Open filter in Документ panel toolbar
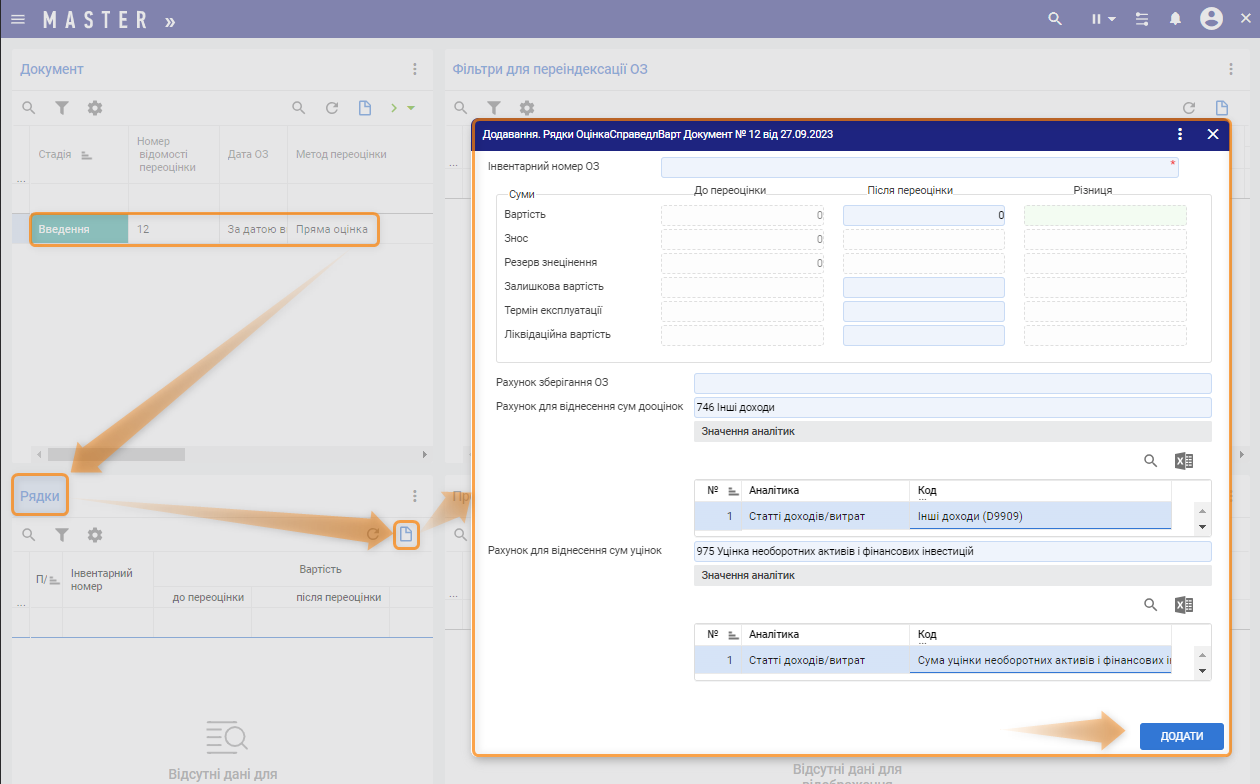Screen dimensions: 1260x784 [x=61, y=108]
